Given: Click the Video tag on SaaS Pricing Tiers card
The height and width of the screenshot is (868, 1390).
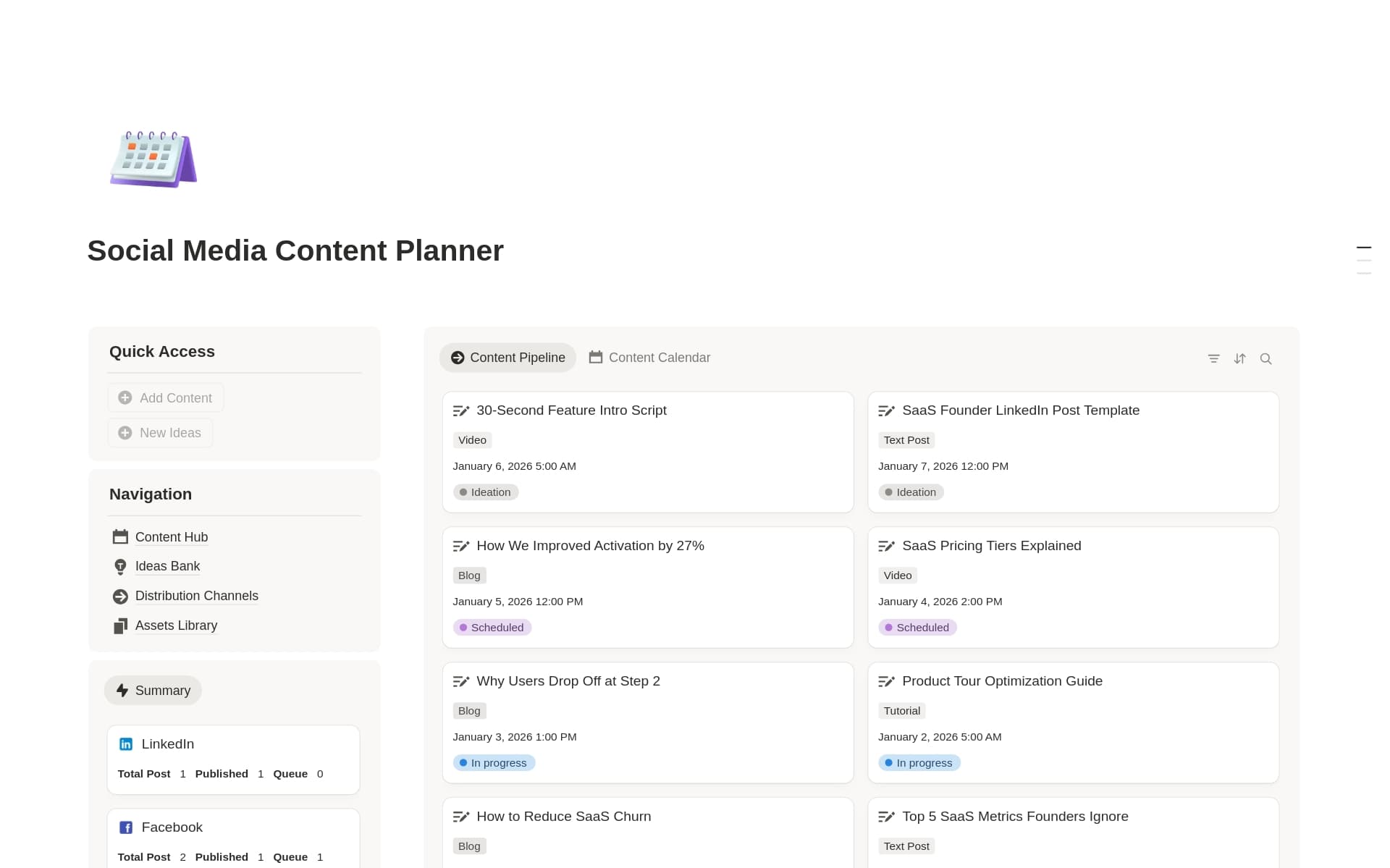Looking at the screenshot, I should coord(898,576).
